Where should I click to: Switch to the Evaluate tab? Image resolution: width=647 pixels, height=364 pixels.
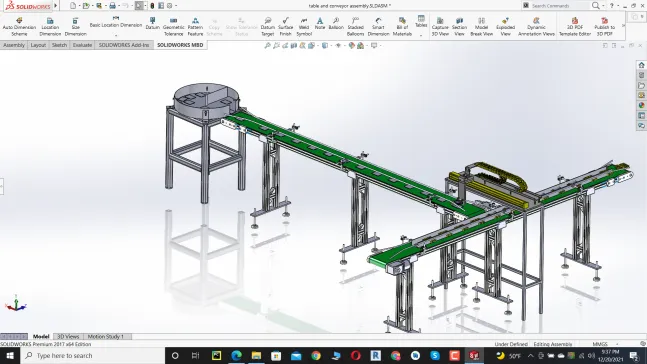point(82,45)
